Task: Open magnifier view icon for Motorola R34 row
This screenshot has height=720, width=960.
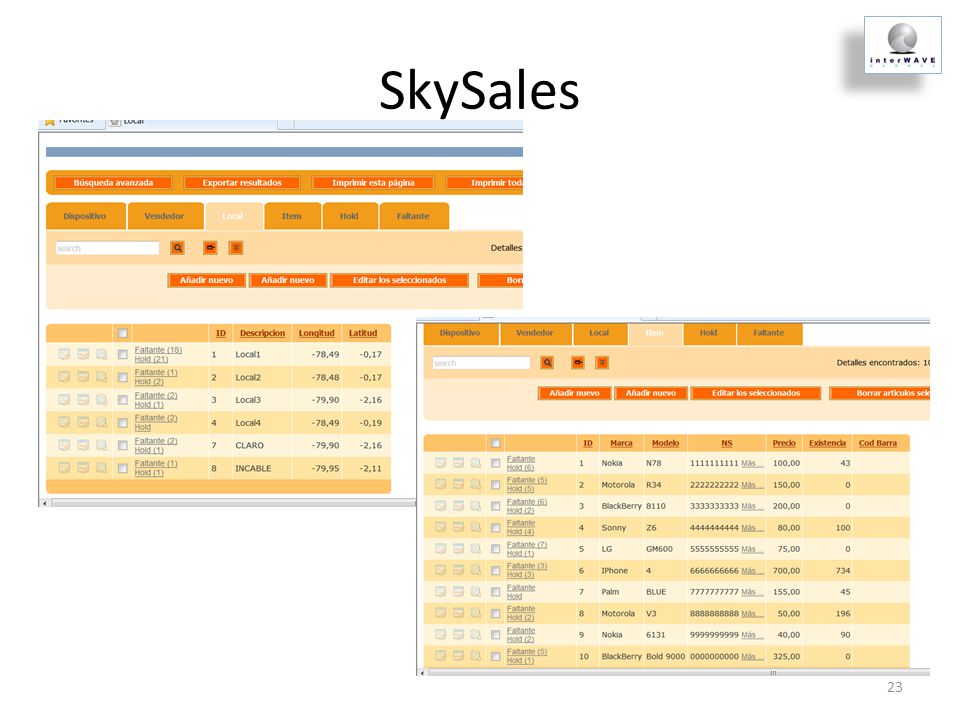Action: click(476, 484)
